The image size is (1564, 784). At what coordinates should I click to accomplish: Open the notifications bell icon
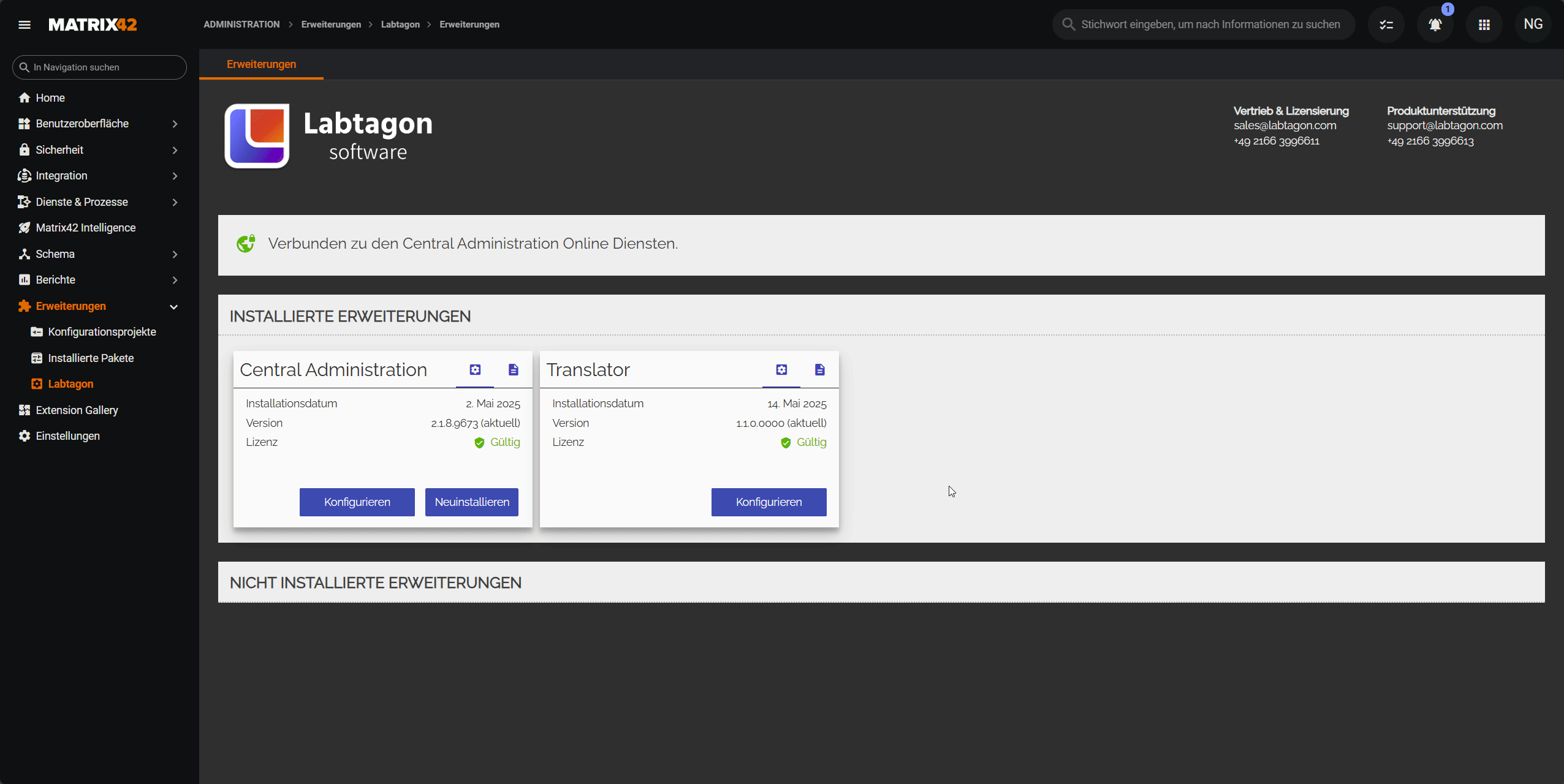[x=1435, y=24]
